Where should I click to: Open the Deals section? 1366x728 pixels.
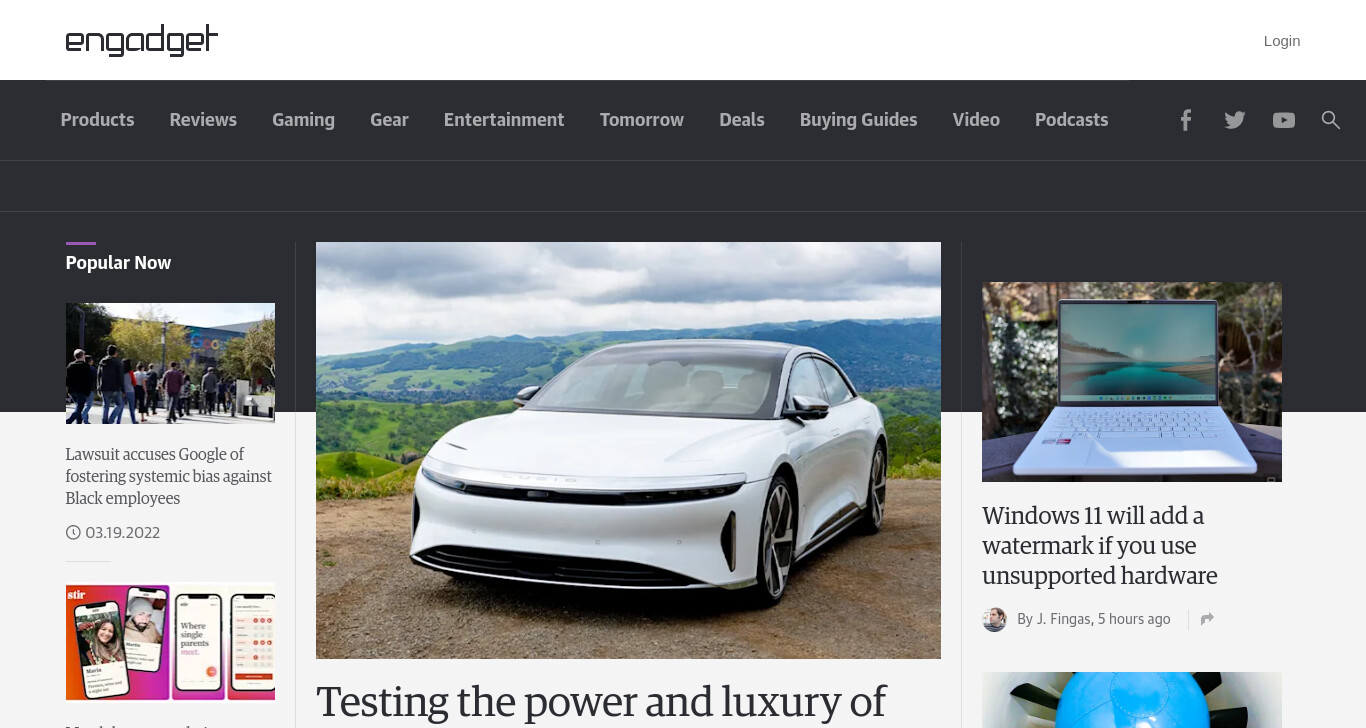tap(742, 120)
